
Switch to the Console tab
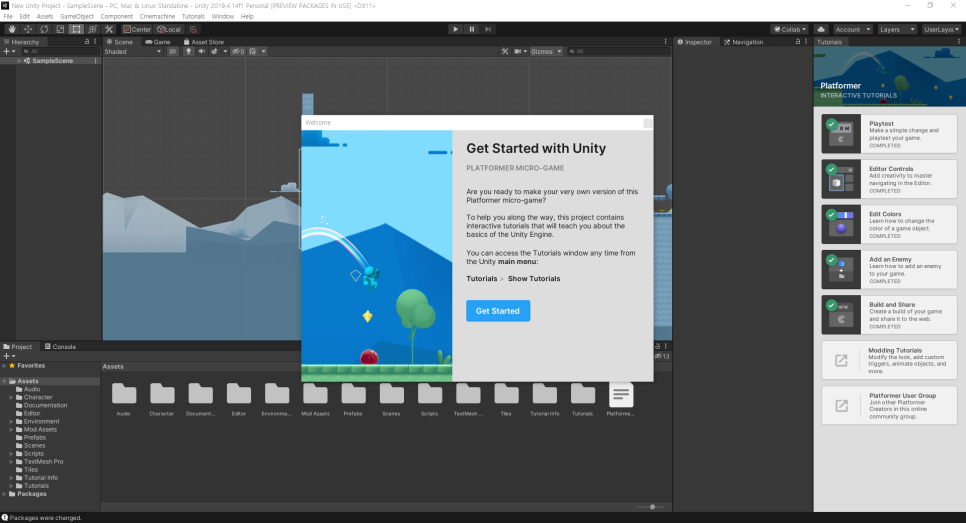pos(60,347)
